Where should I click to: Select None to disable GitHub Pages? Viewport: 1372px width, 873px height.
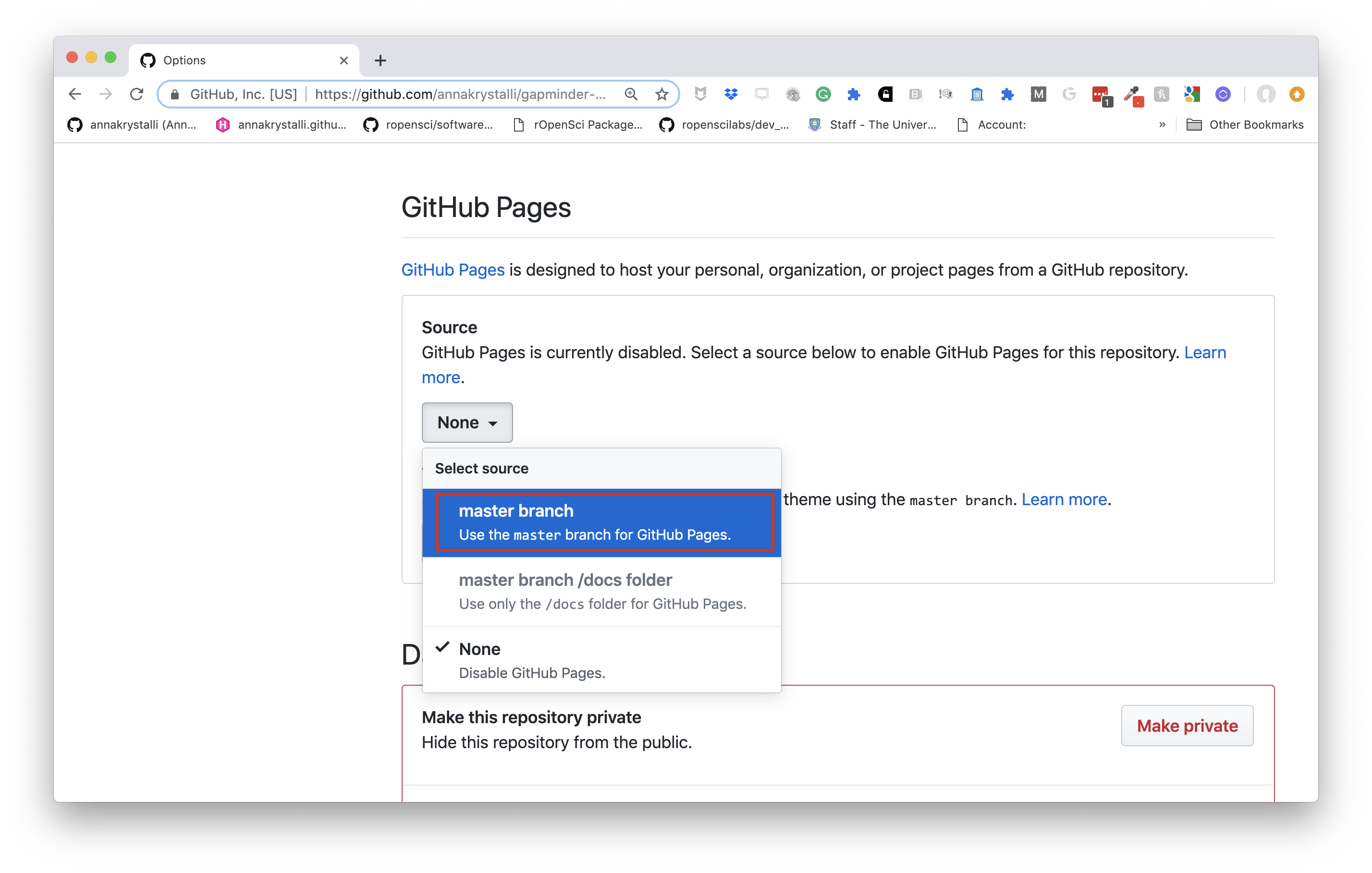(x=601, y=661)
